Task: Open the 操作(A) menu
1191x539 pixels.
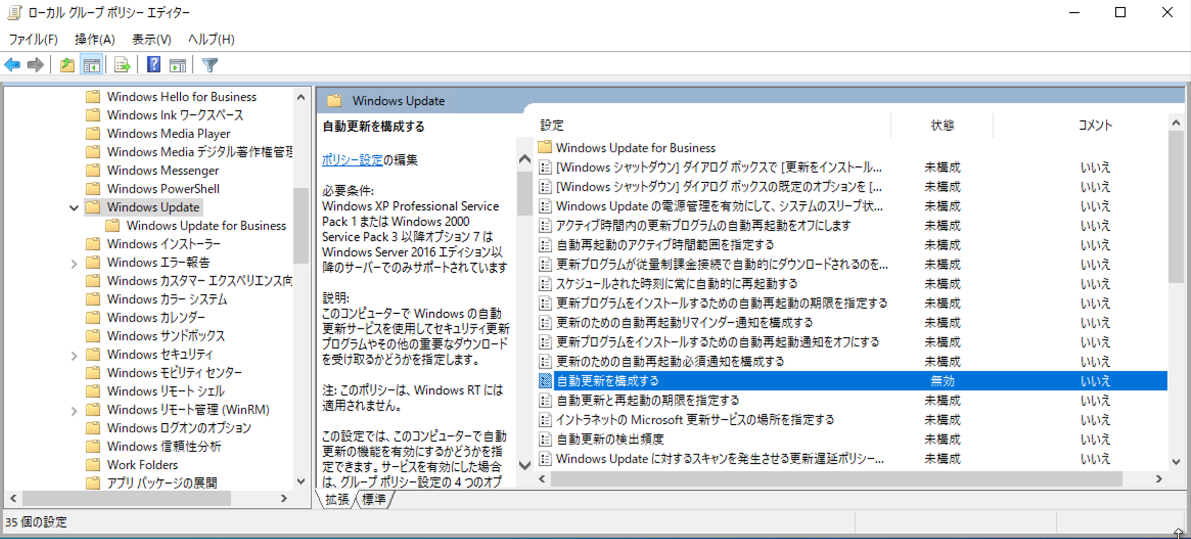Action: tap(95, 39)
